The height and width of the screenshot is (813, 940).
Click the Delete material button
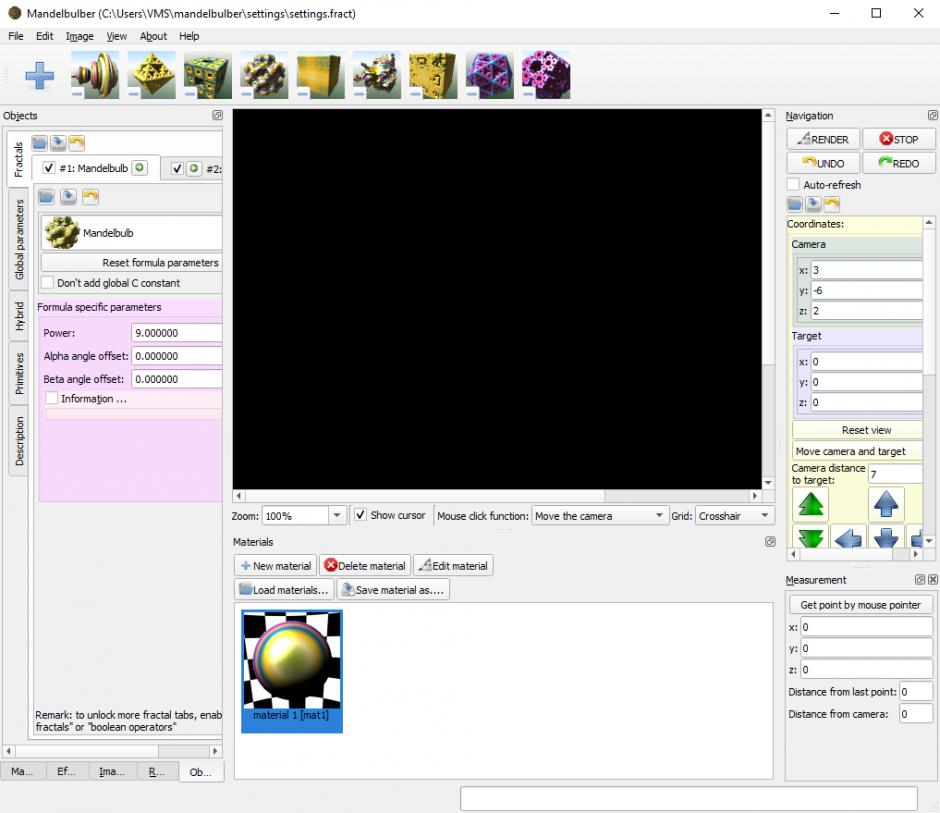pos(365,565)
